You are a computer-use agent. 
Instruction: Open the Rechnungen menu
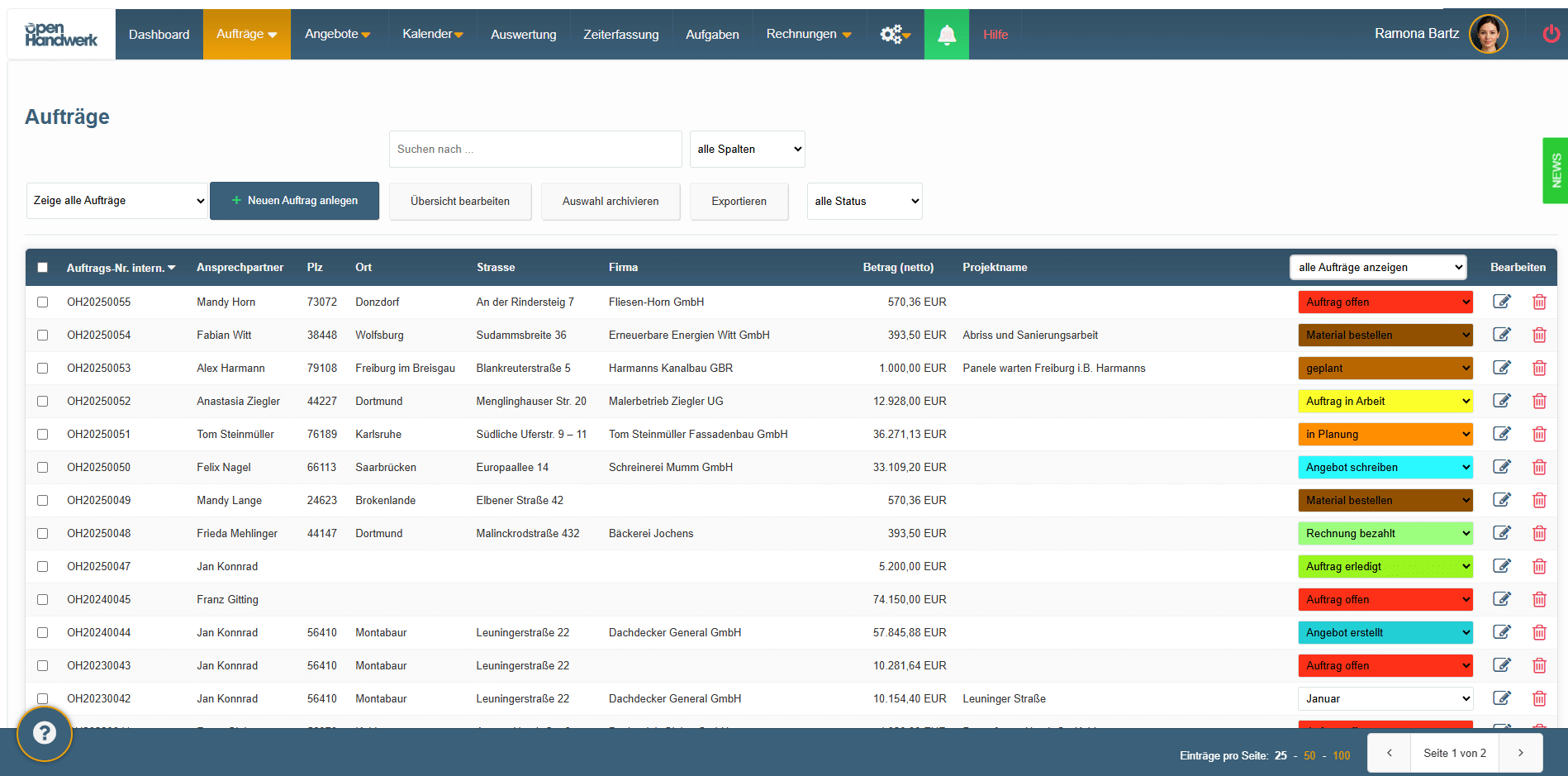click(808, 35)
